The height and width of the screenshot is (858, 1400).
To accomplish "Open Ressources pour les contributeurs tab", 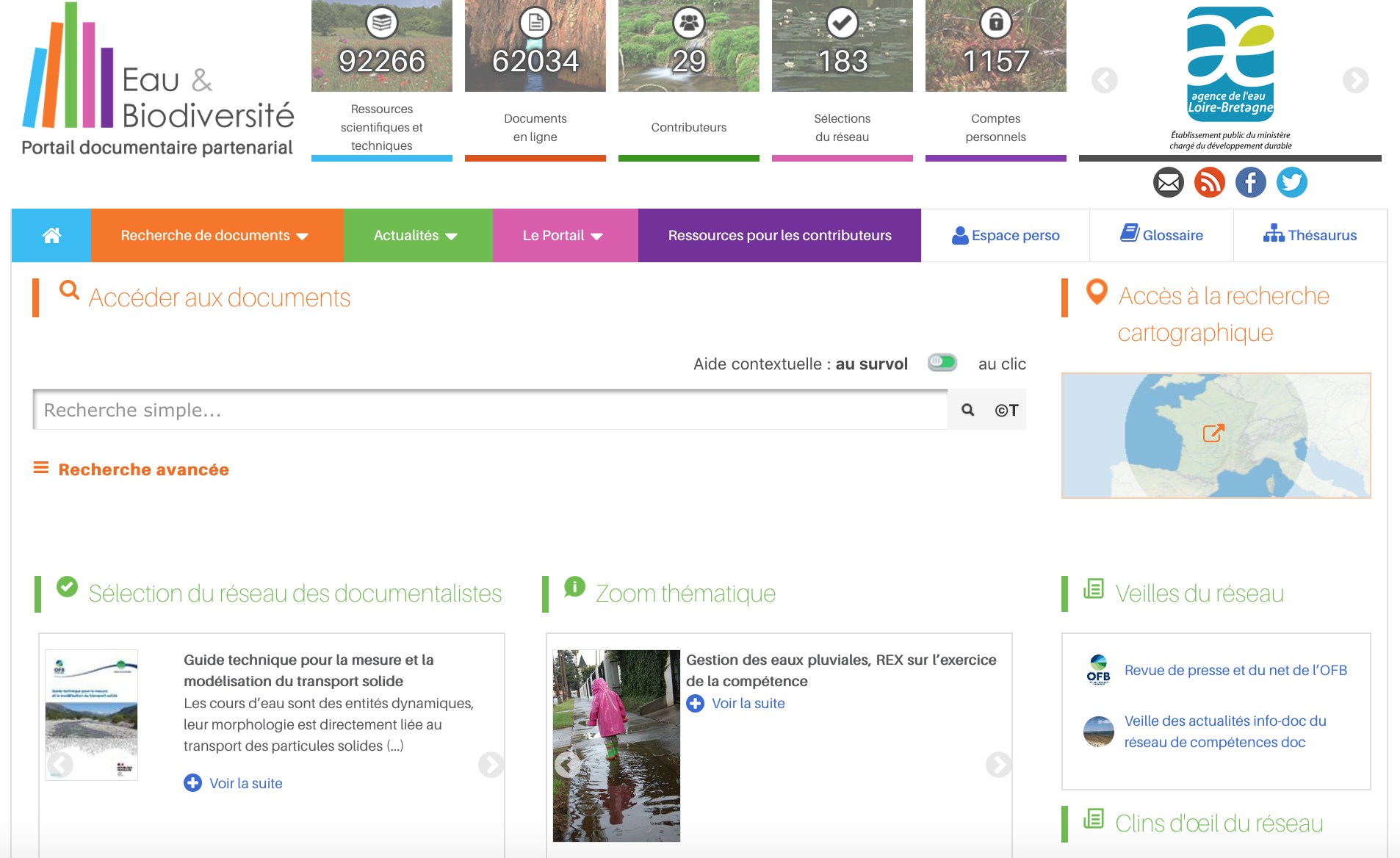I will (779, 236).
